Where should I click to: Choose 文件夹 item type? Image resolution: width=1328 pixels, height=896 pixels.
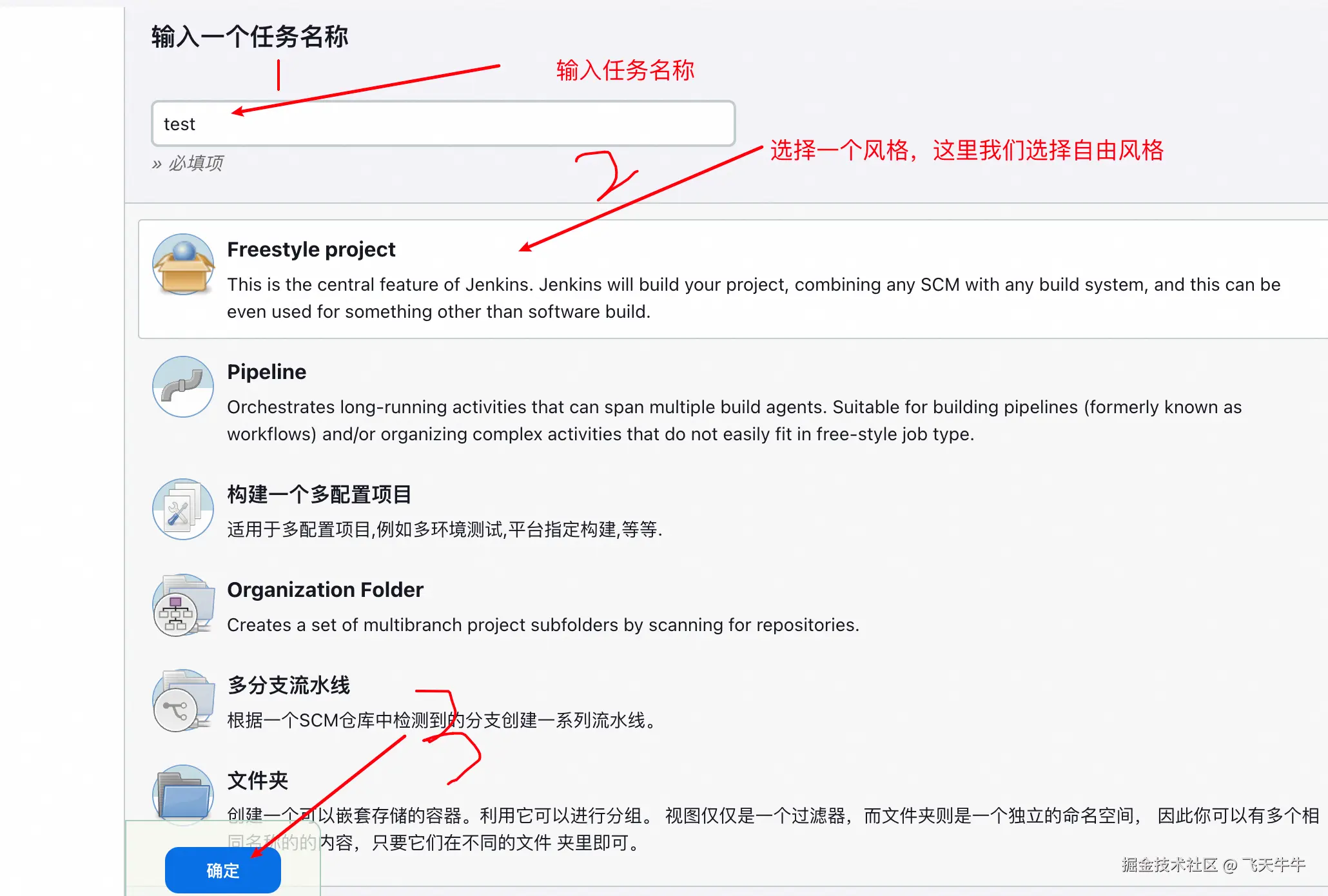point(257,781)
